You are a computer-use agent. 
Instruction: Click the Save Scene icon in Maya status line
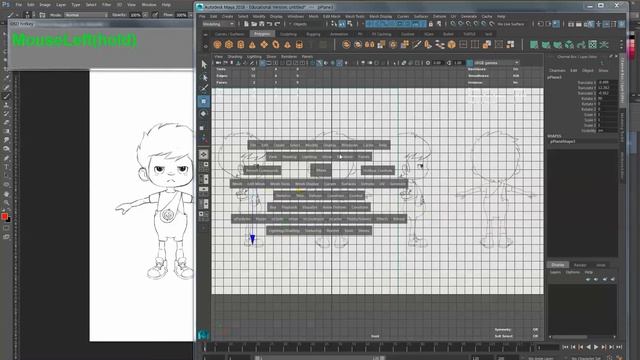tap(261, 24)
